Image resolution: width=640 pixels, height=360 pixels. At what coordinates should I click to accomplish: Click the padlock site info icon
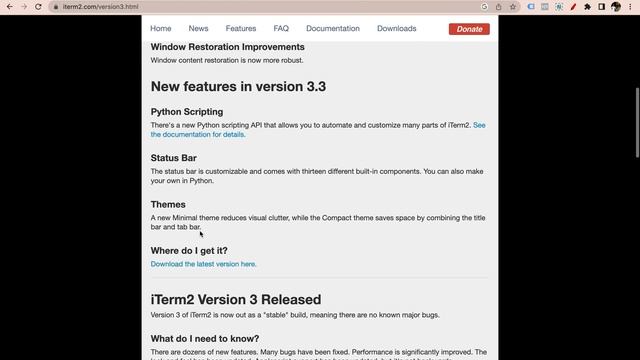click(x=56, y=7)
